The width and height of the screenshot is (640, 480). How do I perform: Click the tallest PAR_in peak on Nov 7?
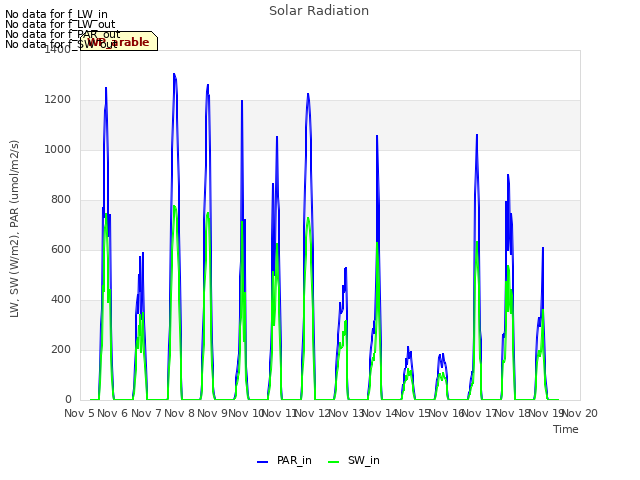click(x=174, y=75)
